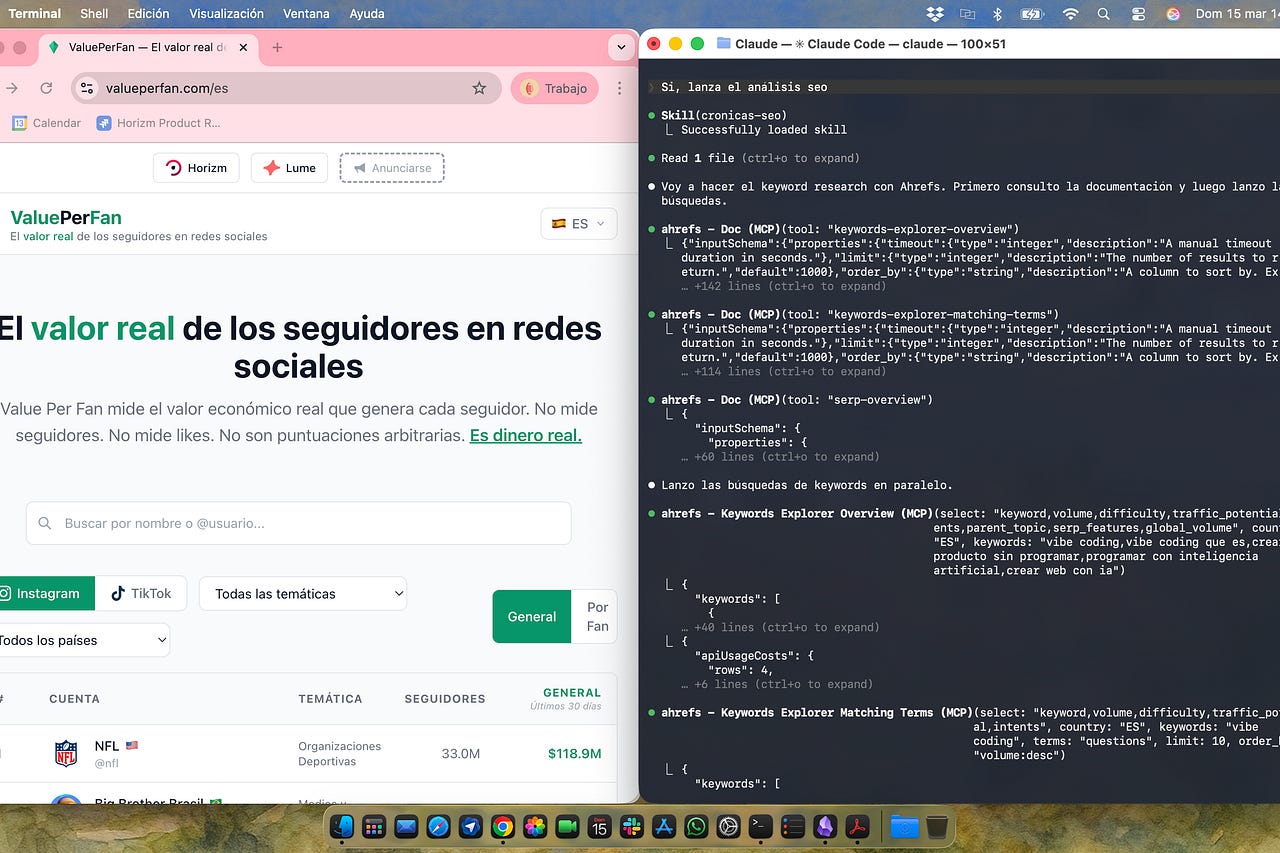Click the date in the menu bar
Viewport: 1280px width, 853px height.
(1236, 14)
